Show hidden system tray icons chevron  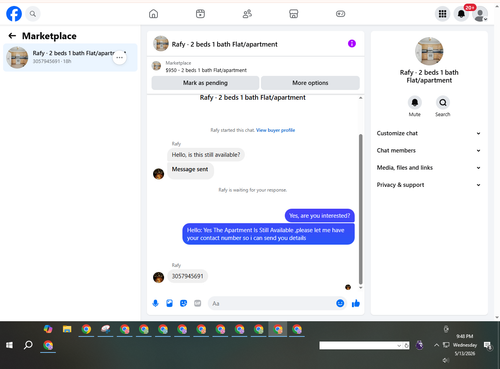point(436,345)
